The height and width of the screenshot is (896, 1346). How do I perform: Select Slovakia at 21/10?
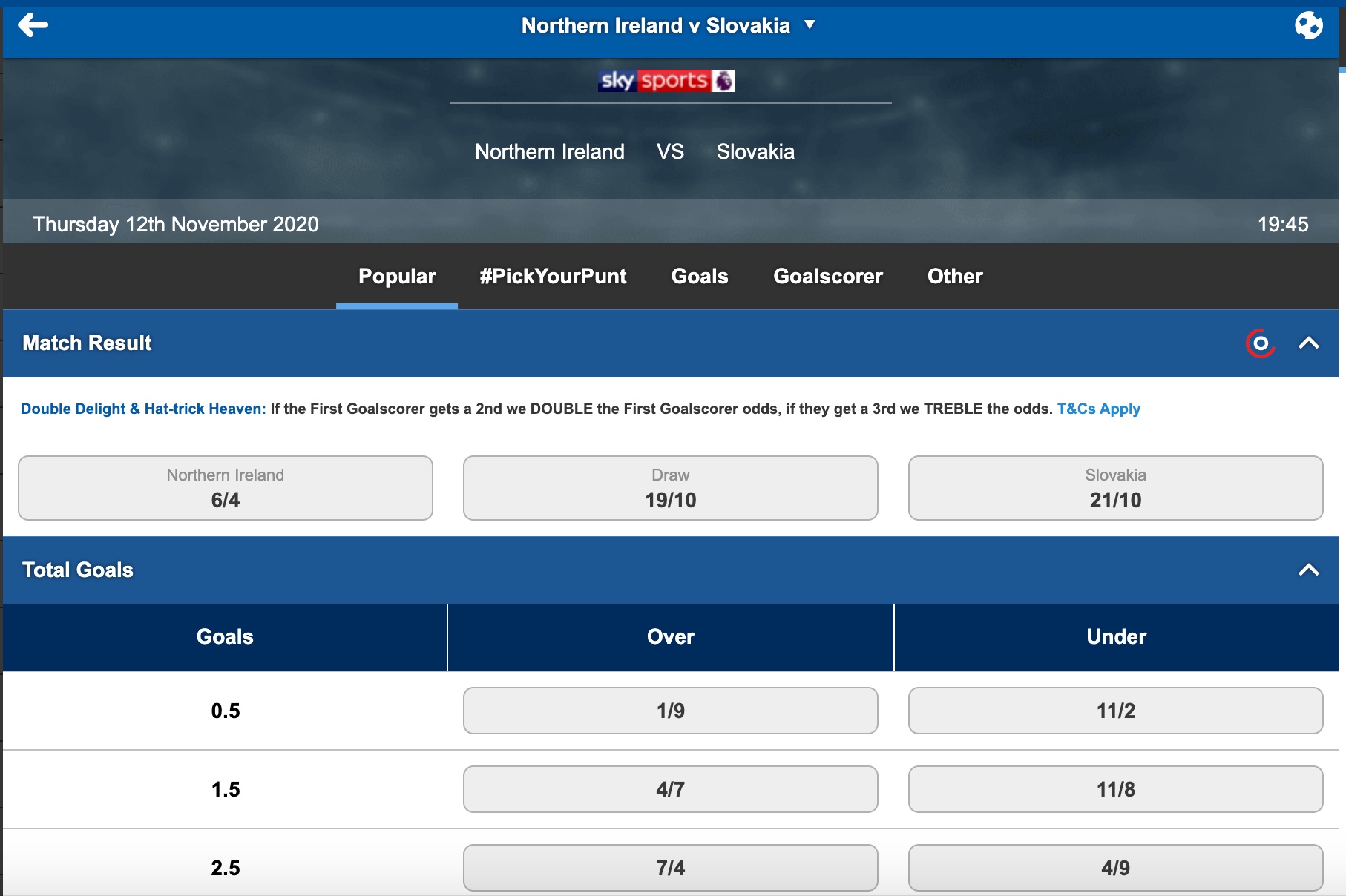pyautogui.click(x=1116, y=488)
